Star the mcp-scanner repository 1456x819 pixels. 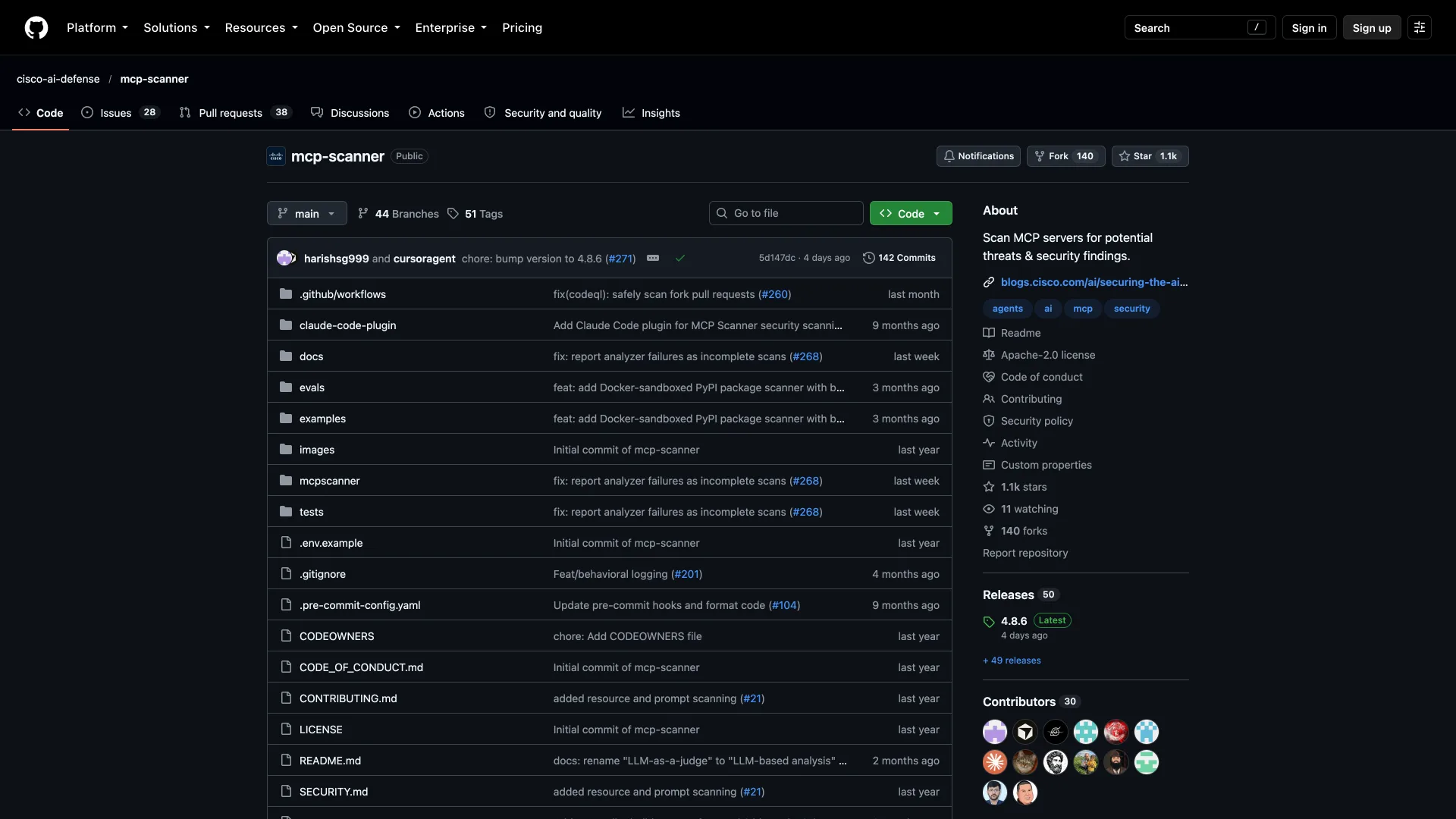[1150, 156]
